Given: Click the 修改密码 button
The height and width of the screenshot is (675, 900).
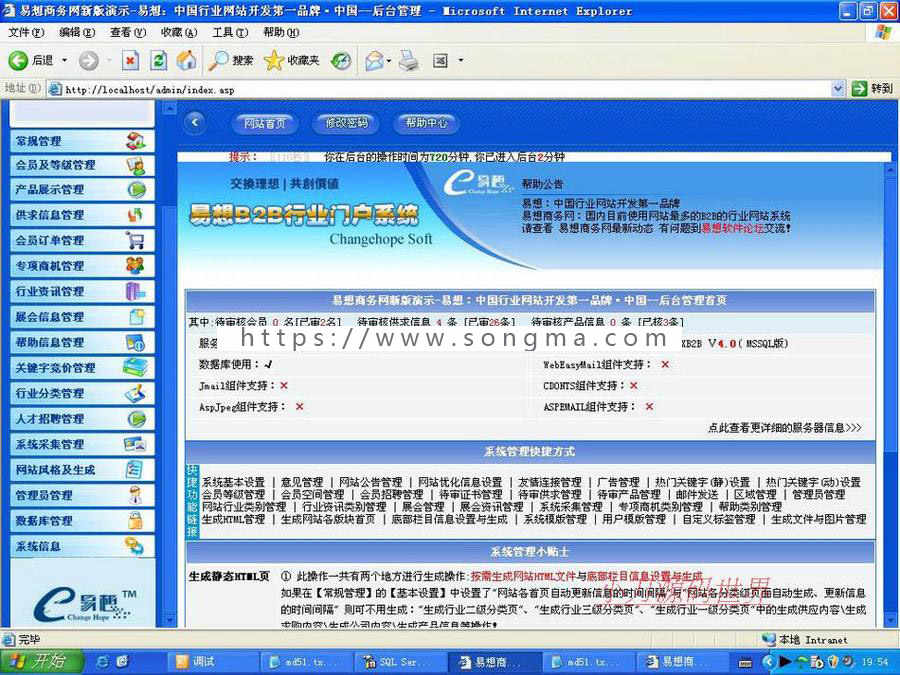Looking at the screenshot, I should [346, 122].
